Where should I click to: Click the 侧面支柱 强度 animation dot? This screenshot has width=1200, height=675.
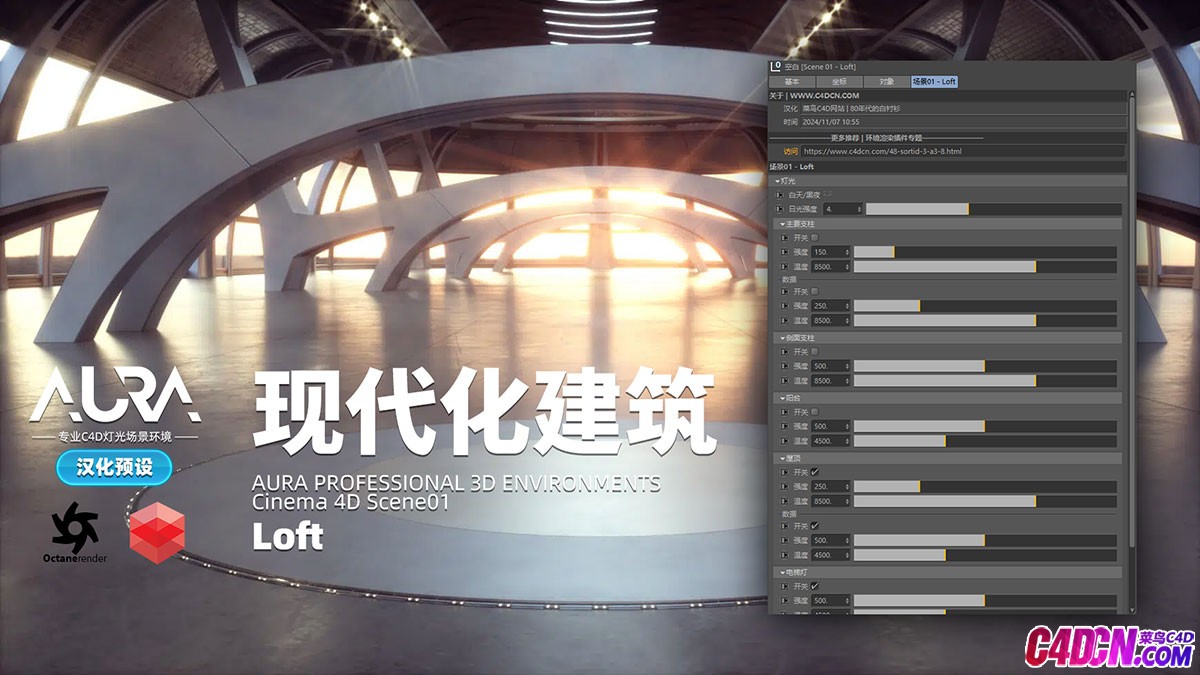[x=786, y=366]
